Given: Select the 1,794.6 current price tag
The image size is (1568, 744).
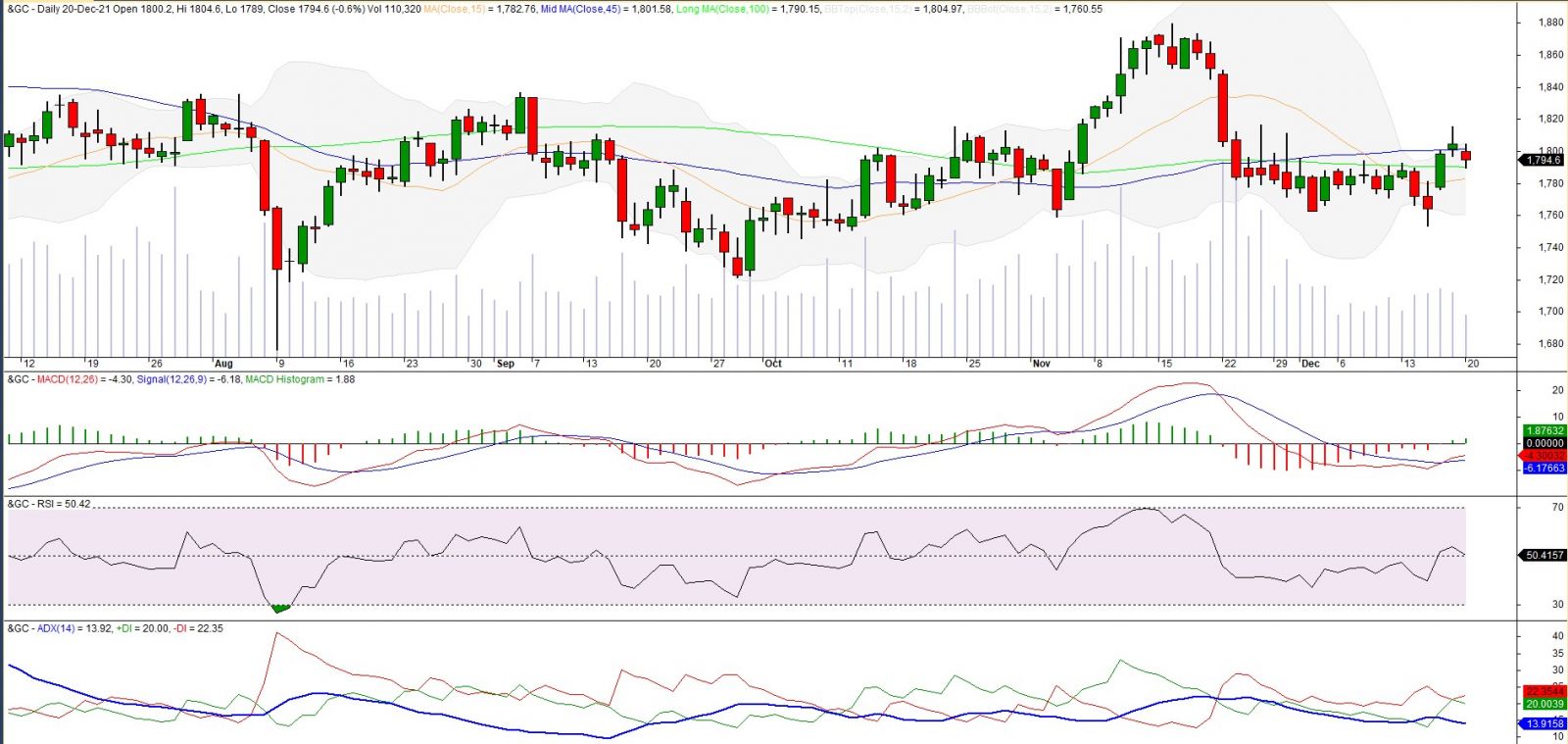Looking at the screenshot, I should [1543, 160].
